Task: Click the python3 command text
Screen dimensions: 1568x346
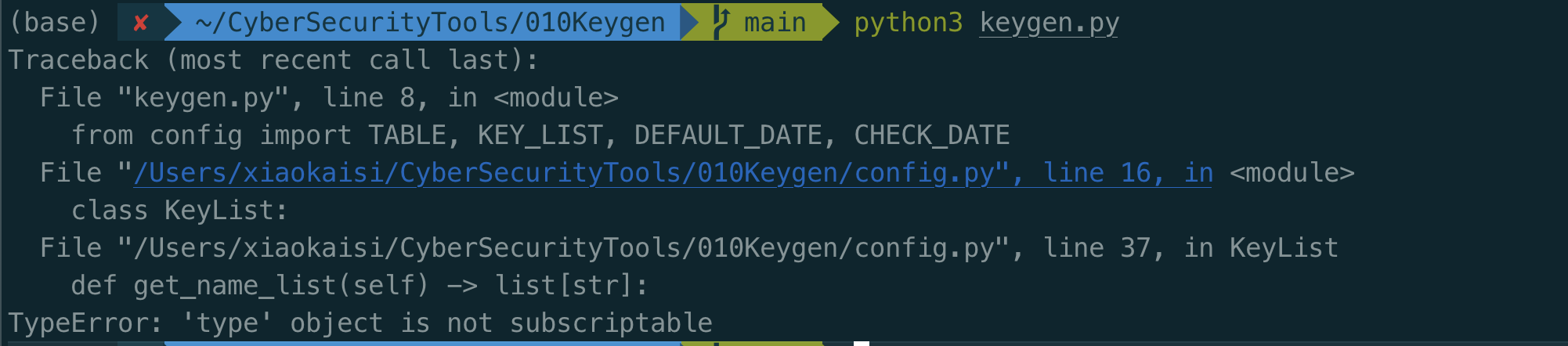Action: tap(908, 23)
